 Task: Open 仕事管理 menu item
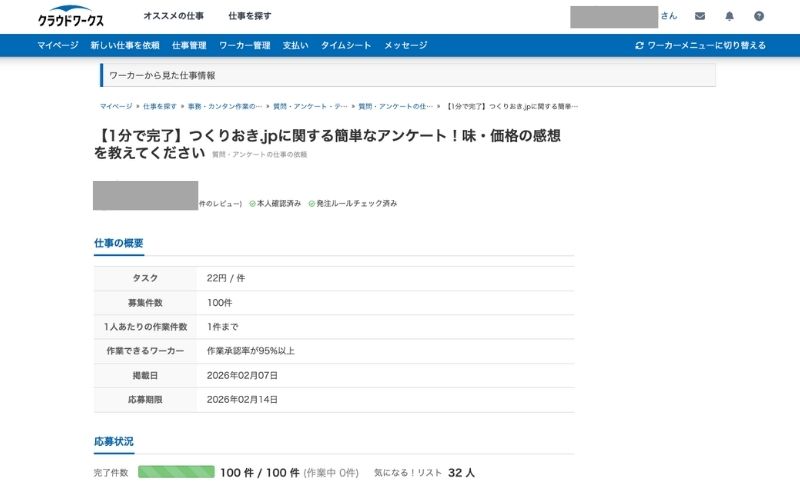[189, 45]
